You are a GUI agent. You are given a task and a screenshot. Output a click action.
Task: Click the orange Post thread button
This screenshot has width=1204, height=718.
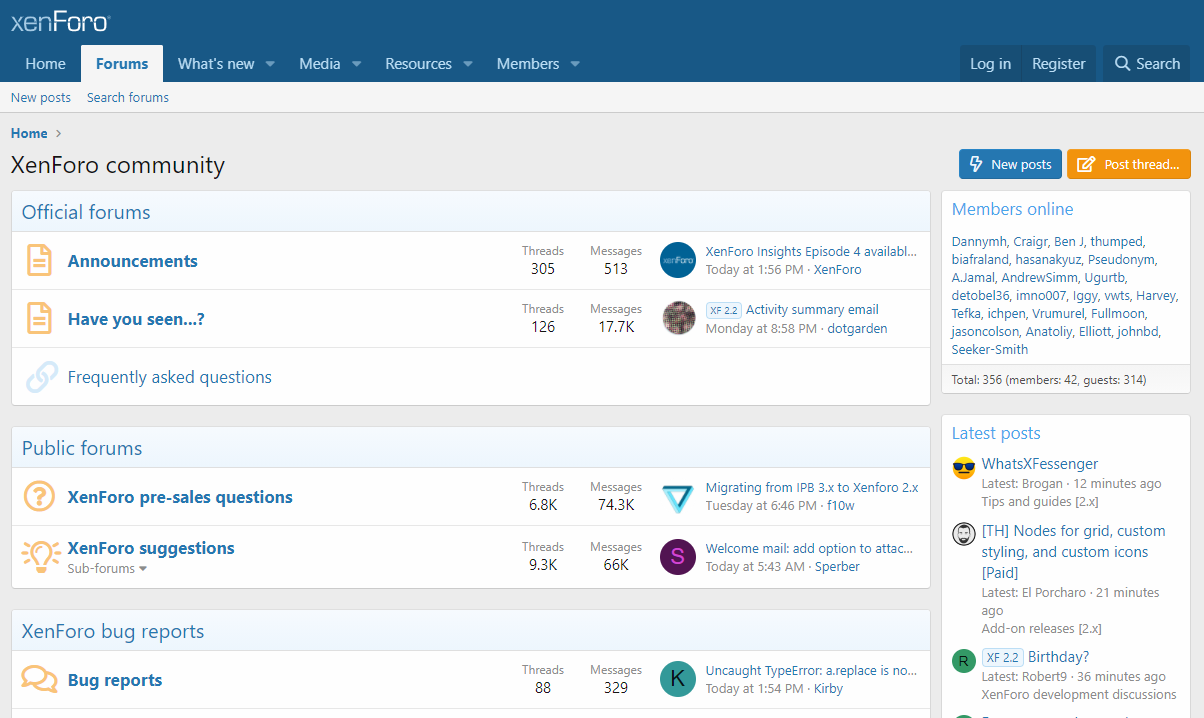click(x=1129, y=164)
